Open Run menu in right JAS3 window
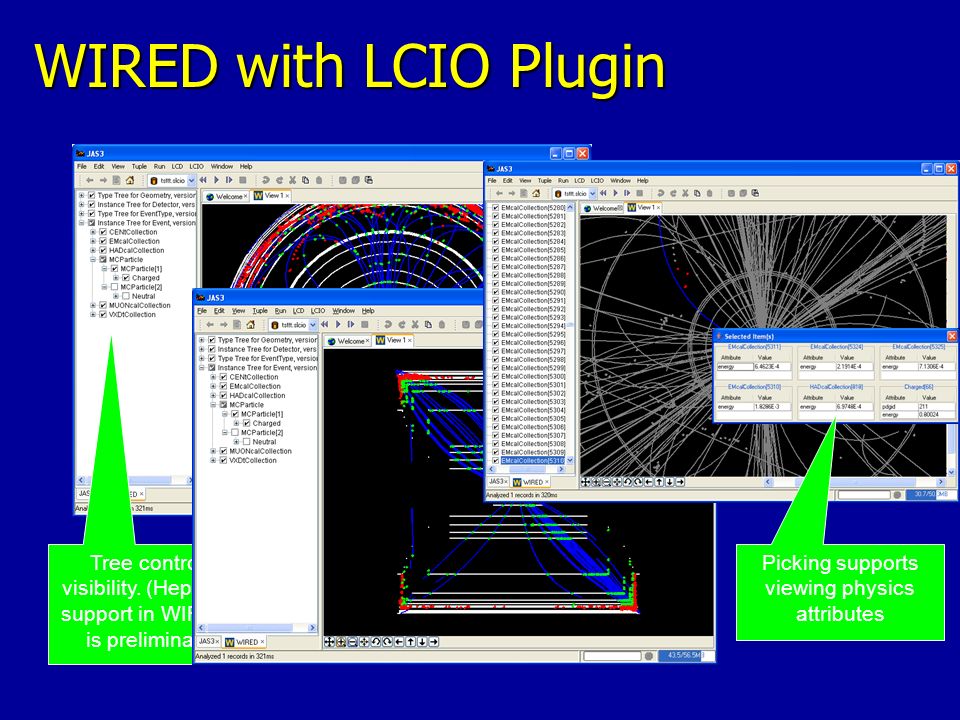960x720 pixels. tap(563, 181)
